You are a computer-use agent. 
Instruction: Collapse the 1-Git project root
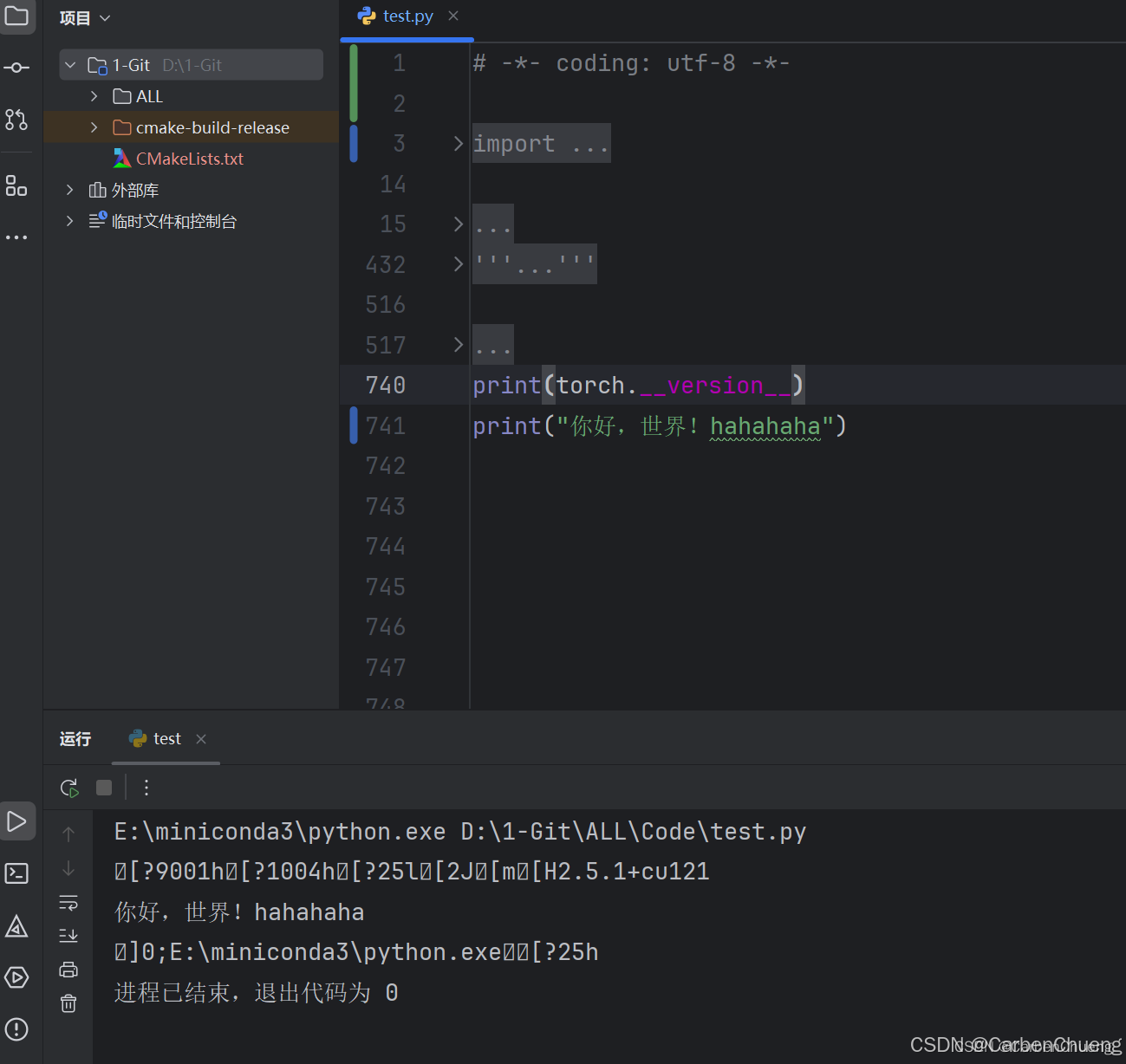coord(70,65)
